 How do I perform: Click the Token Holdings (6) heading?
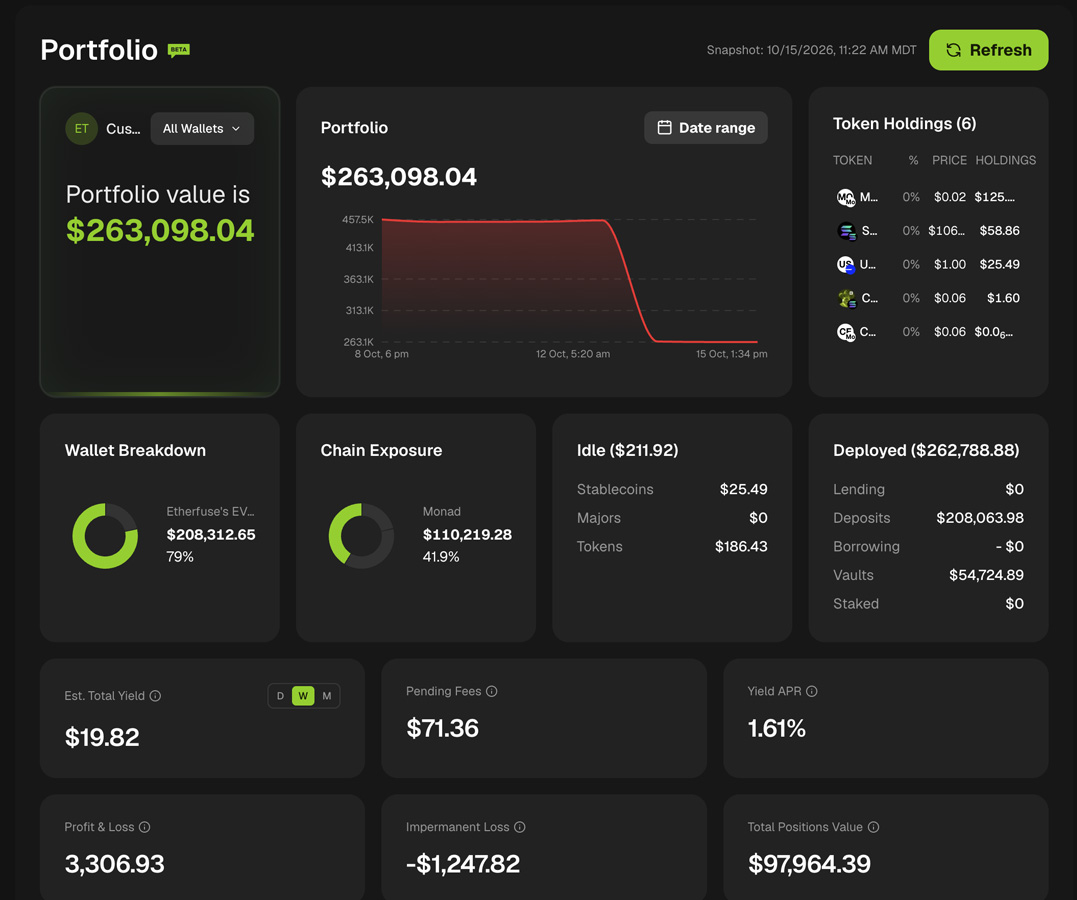tap(905, 124)
